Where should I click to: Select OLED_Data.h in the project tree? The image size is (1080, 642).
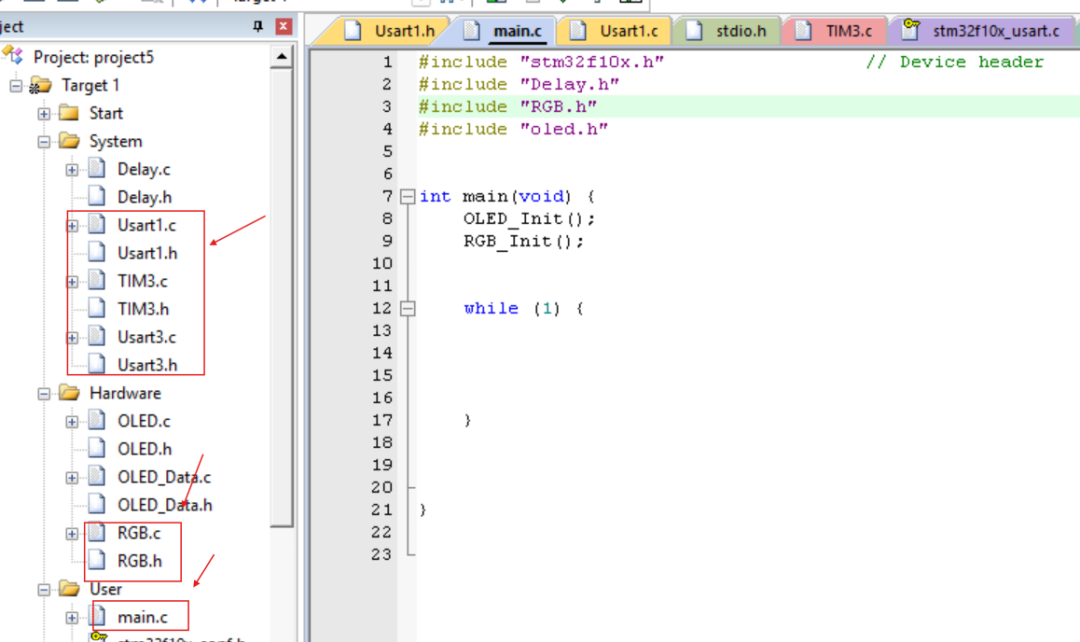(x=165, y=505)
